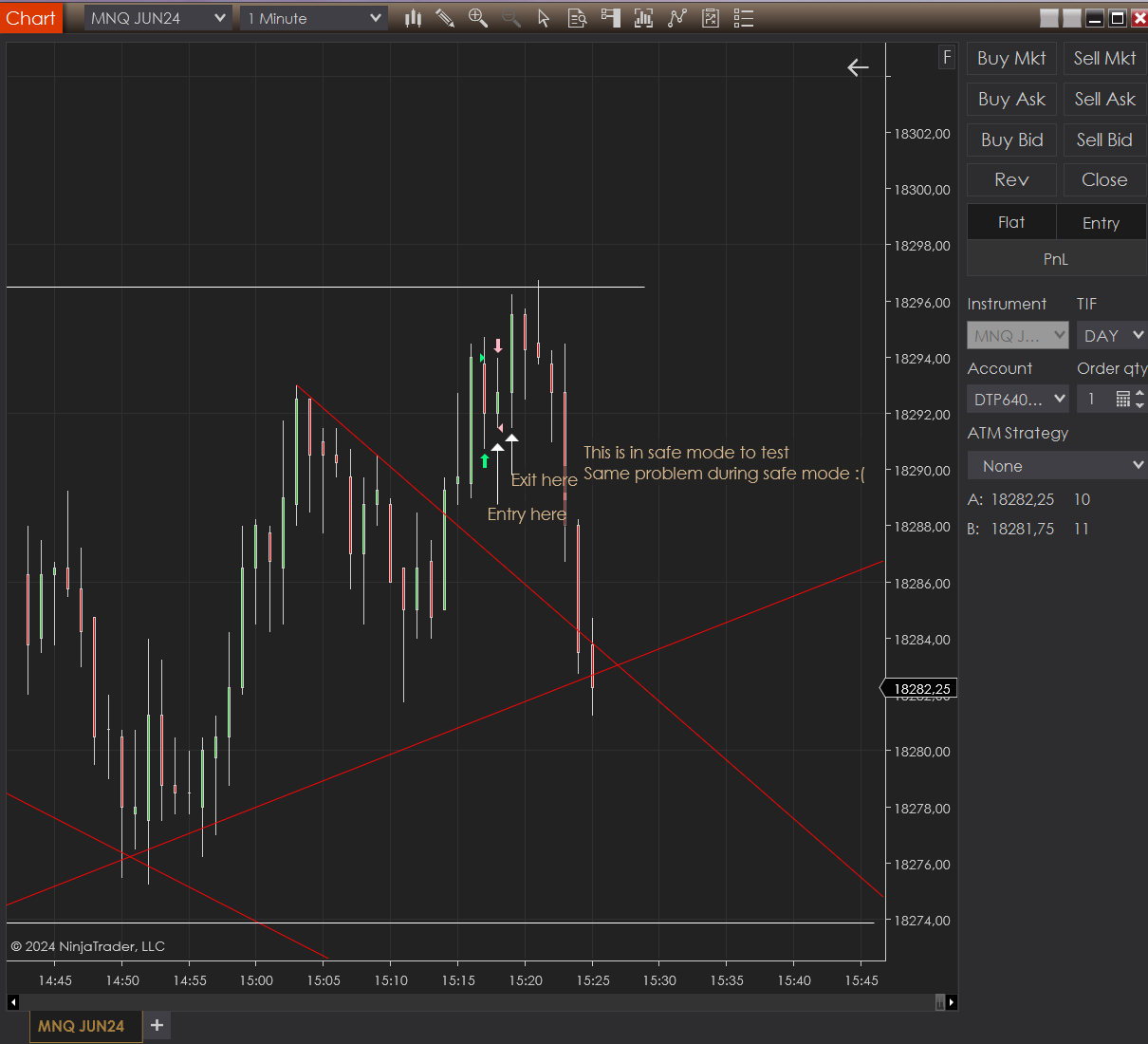Click the current price marker 18282,25
This screenshot has width=1148, height=1044.
(920, 689)
